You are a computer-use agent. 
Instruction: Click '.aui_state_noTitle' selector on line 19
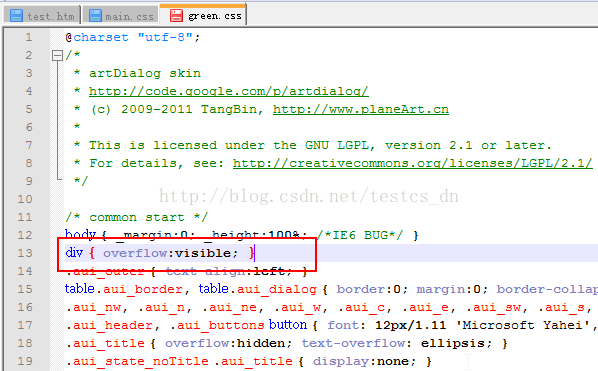137,361
